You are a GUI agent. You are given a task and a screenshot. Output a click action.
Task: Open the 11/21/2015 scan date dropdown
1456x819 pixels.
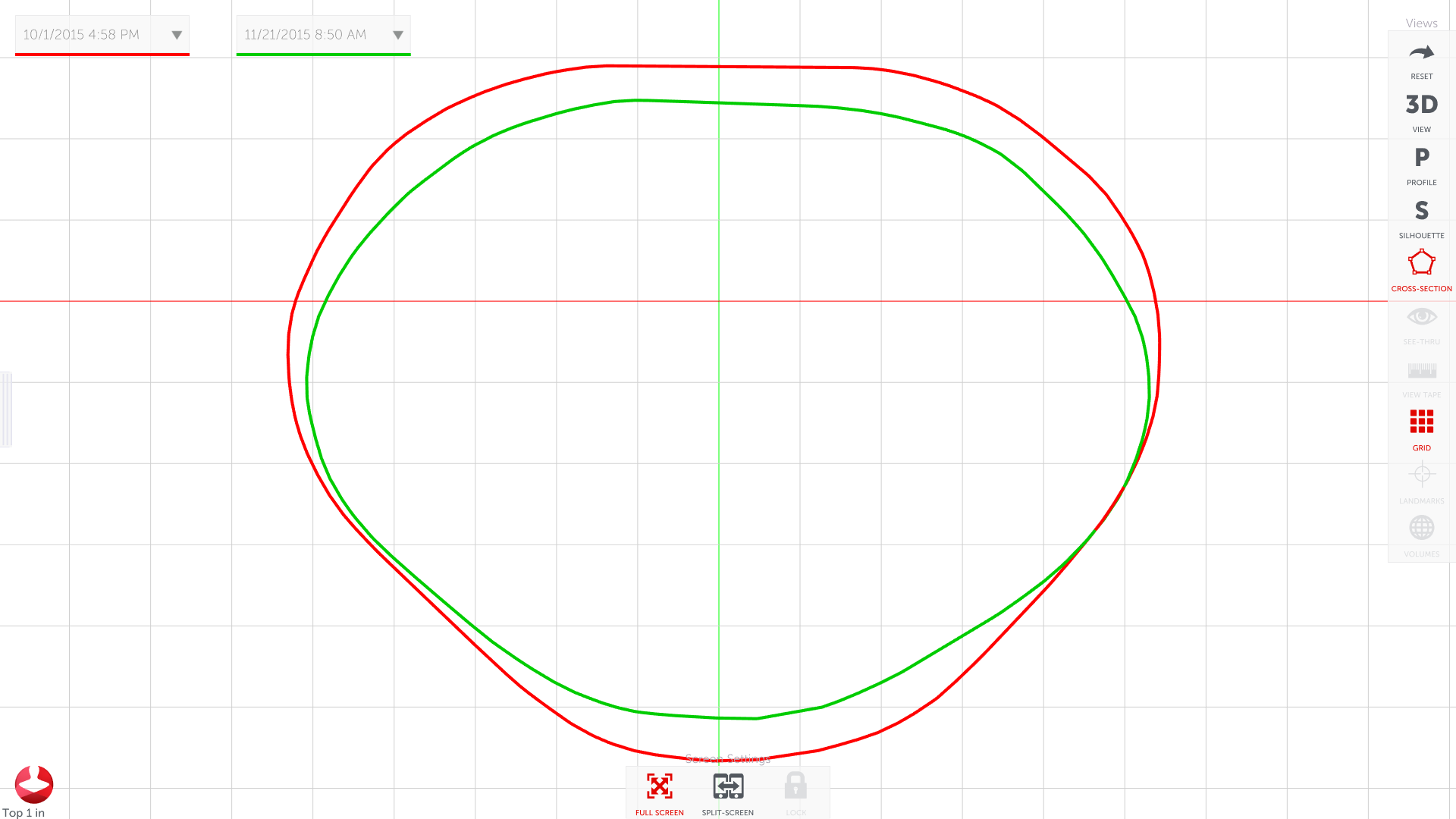(x=397, y=35)
